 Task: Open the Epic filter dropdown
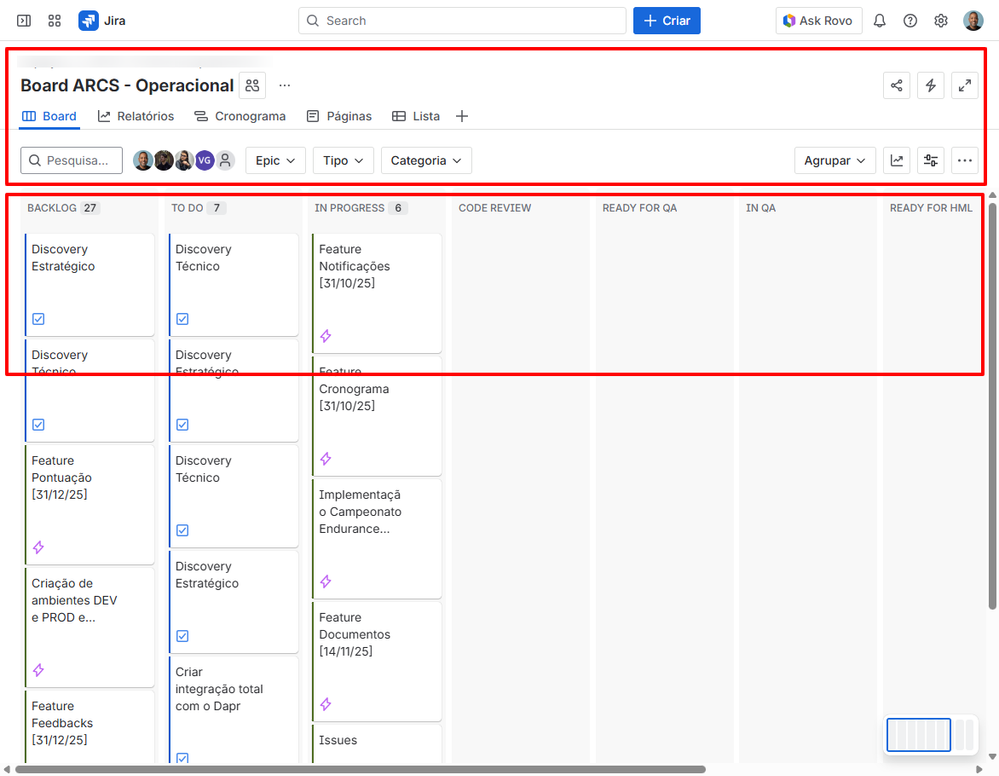275,160
